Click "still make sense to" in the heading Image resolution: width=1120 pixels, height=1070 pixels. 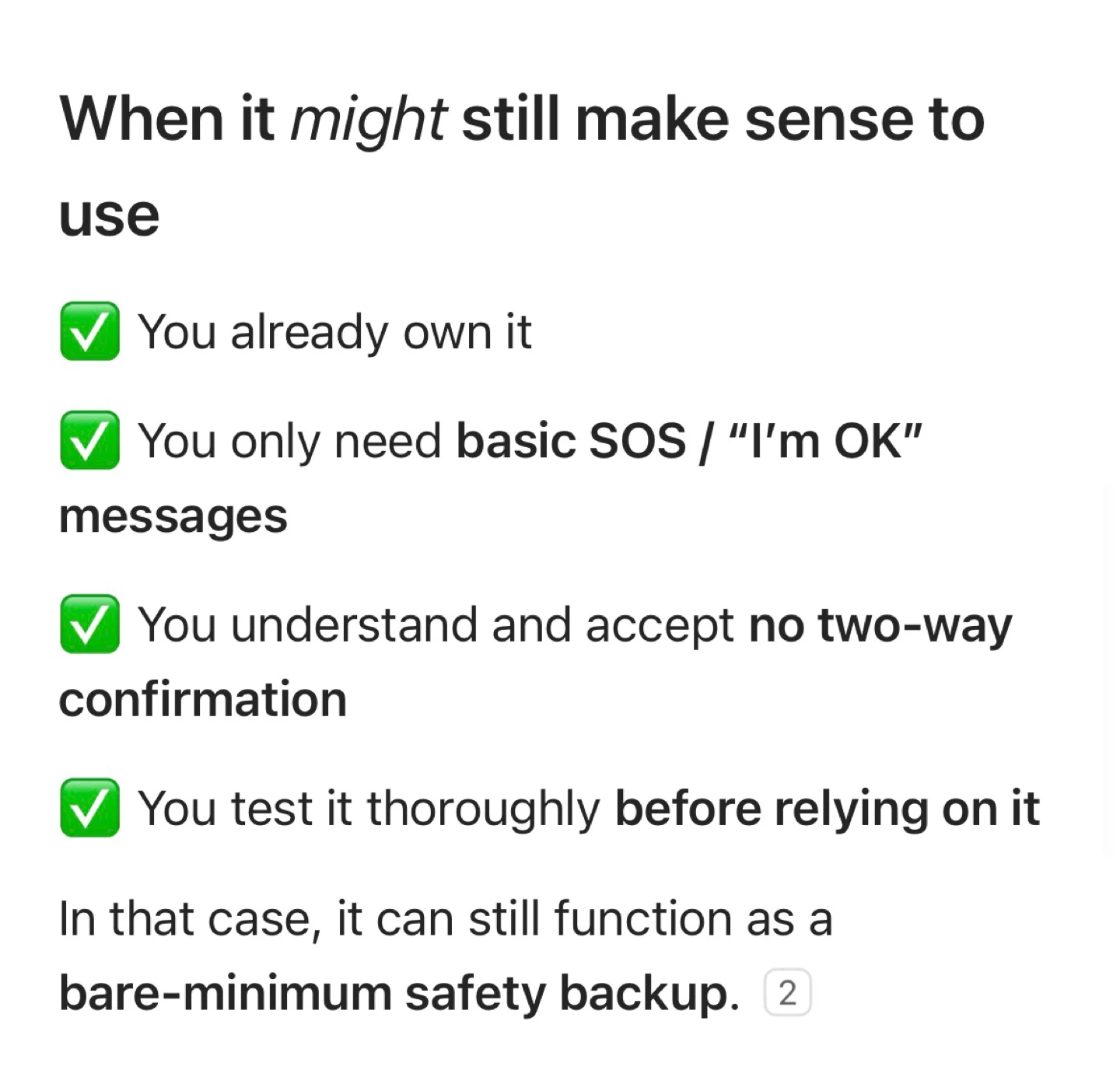(723, 119)
